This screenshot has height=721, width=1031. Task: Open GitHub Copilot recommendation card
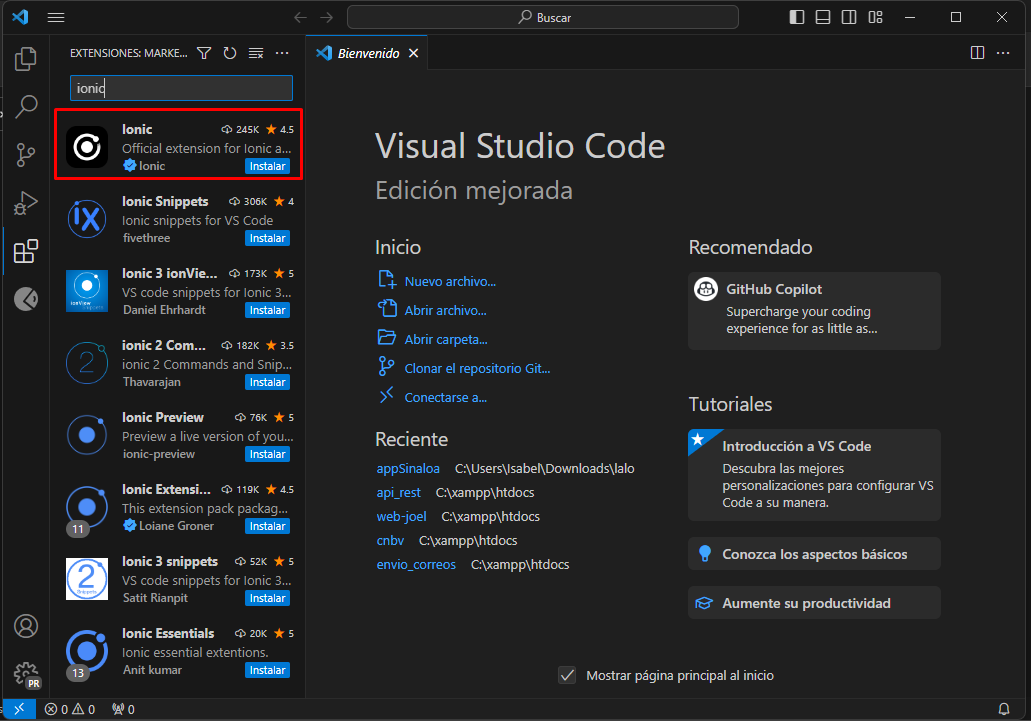click(x=814, y=310)
